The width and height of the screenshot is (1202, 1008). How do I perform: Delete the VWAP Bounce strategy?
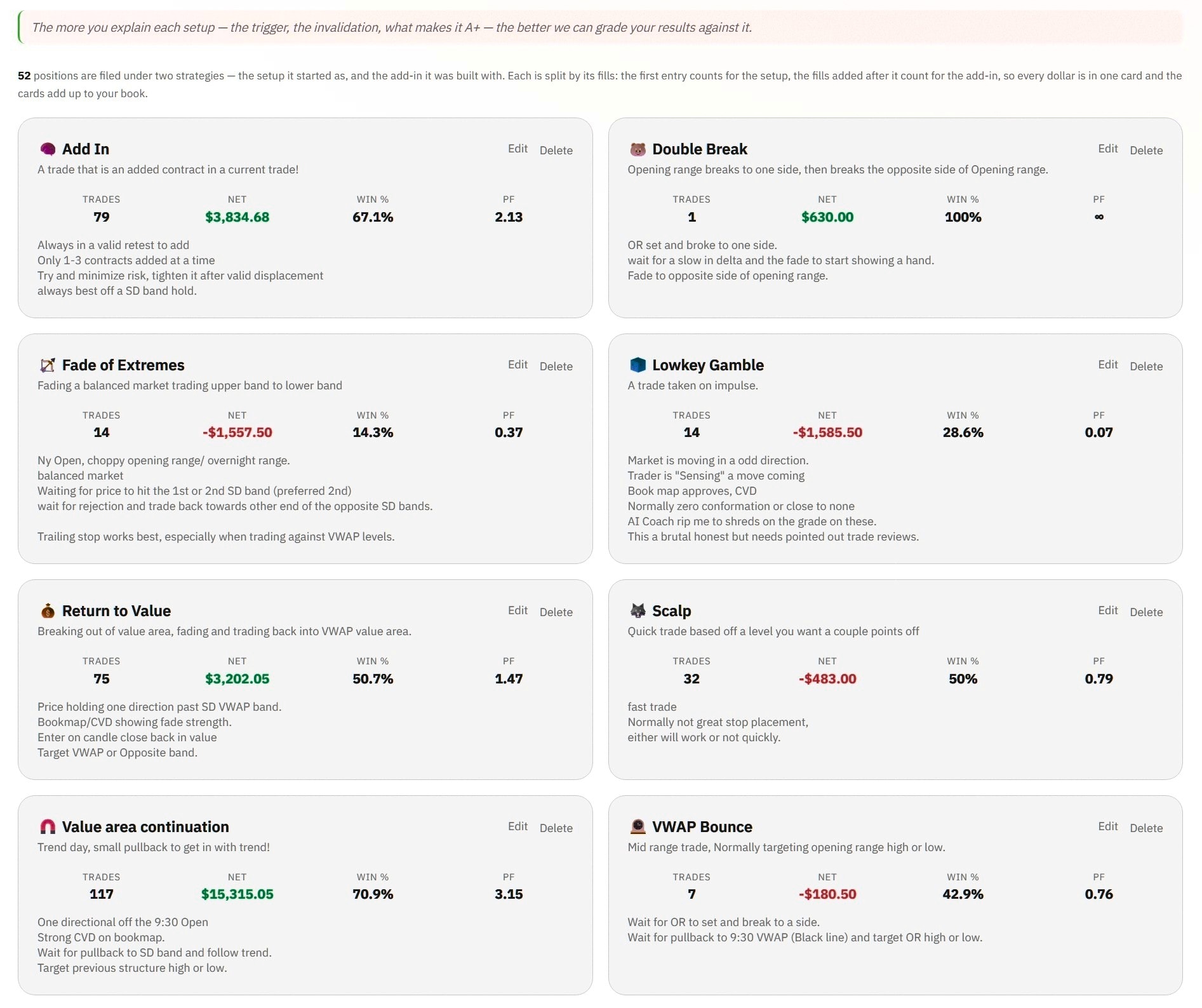[1146, 828]
